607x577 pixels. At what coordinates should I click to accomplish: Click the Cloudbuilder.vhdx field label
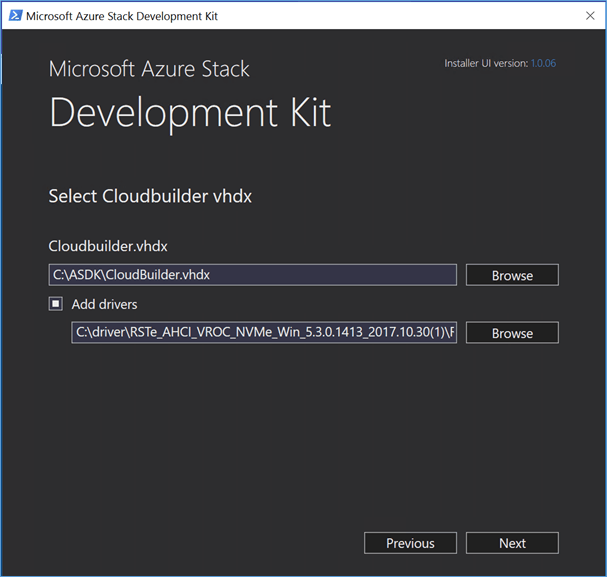point(108,246)
